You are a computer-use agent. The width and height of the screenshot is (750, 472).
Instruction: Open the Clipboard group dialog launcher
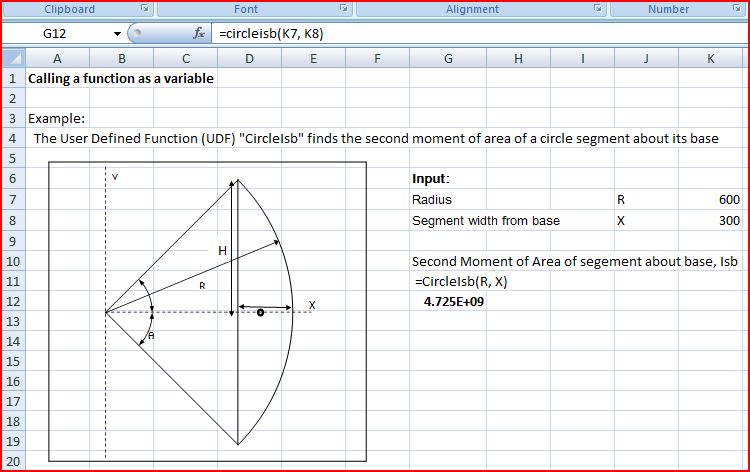pos(145,9)
